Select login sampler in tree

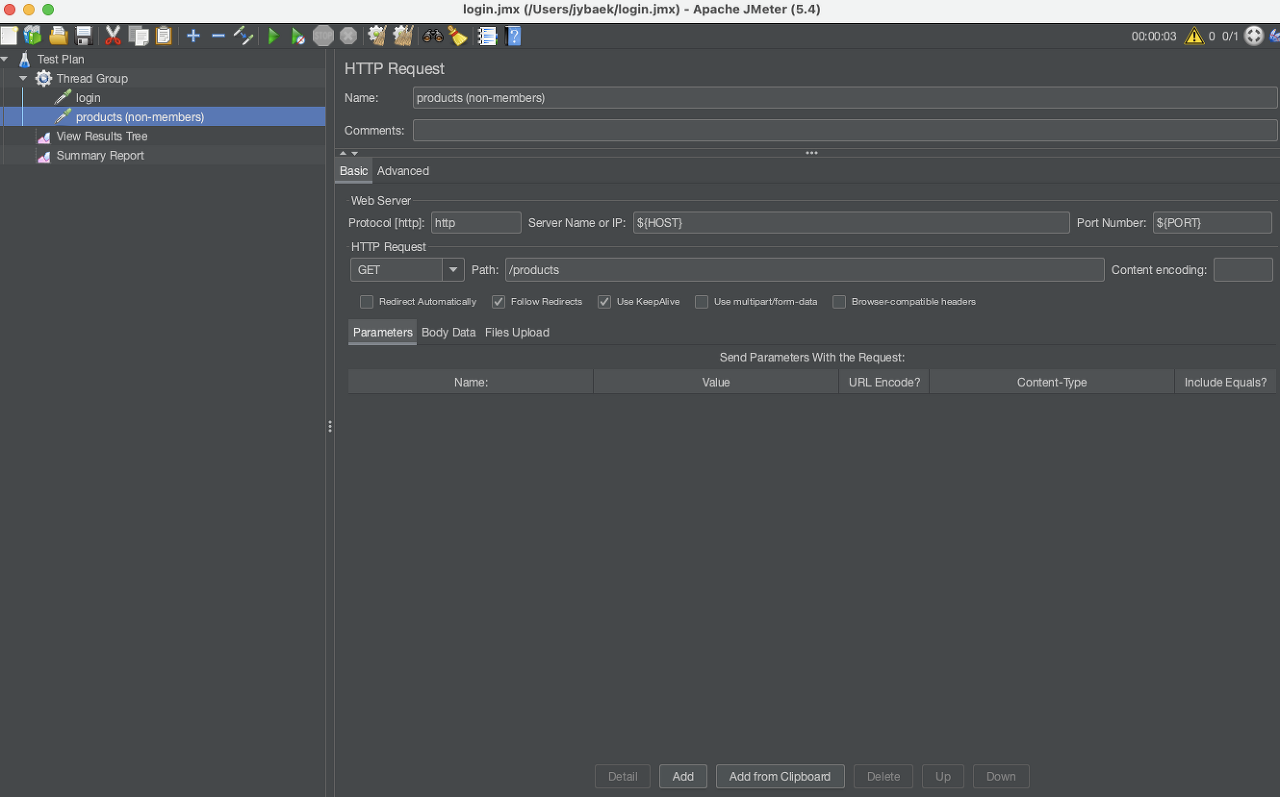(88, 98)
